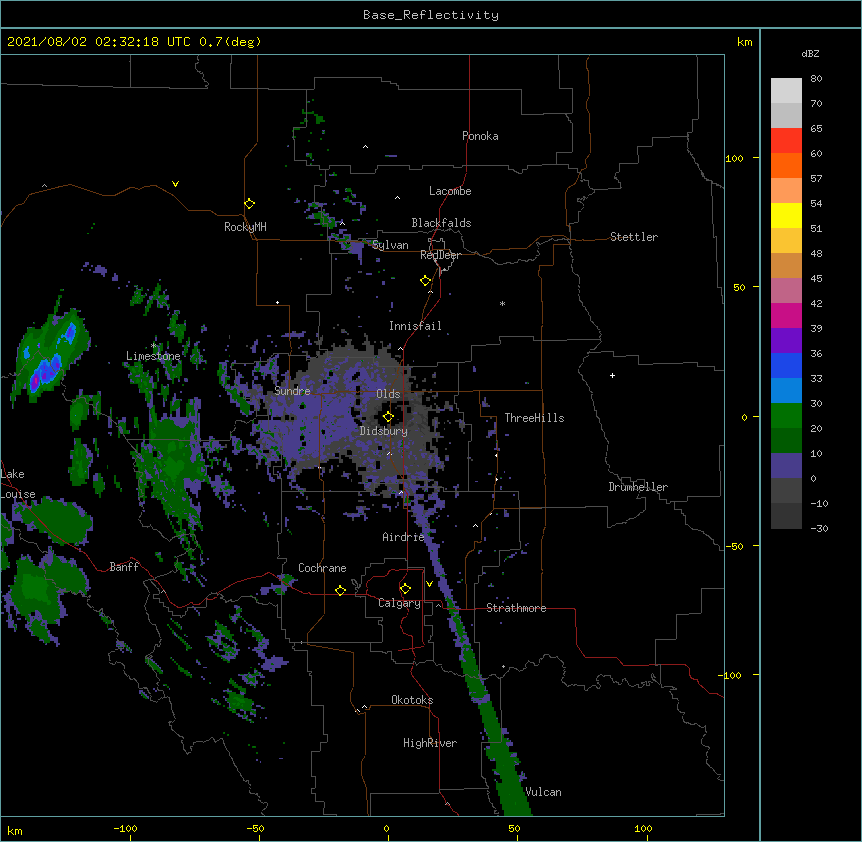This screenshot has width=862, height=842.
Task: Click the ThreeHills label
Action: point(534,418)
